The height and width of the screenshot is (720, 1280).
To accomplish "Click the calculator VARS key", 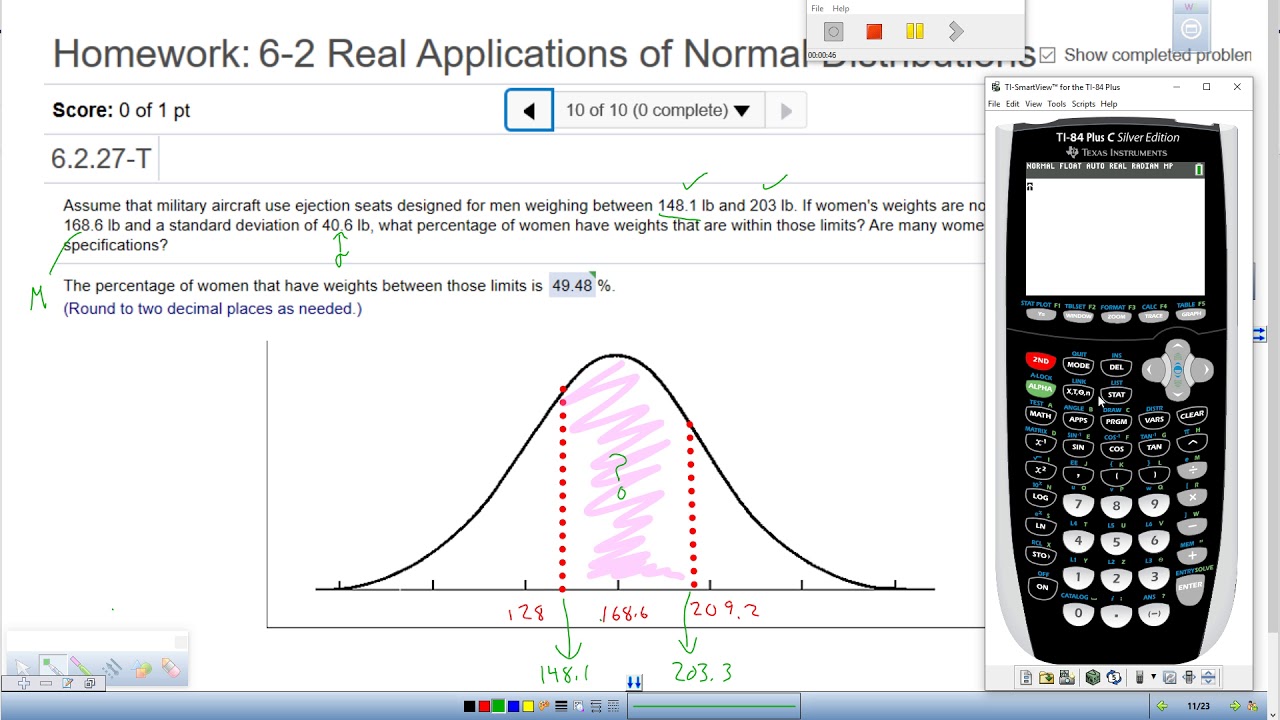I will tap(1154, 420).
